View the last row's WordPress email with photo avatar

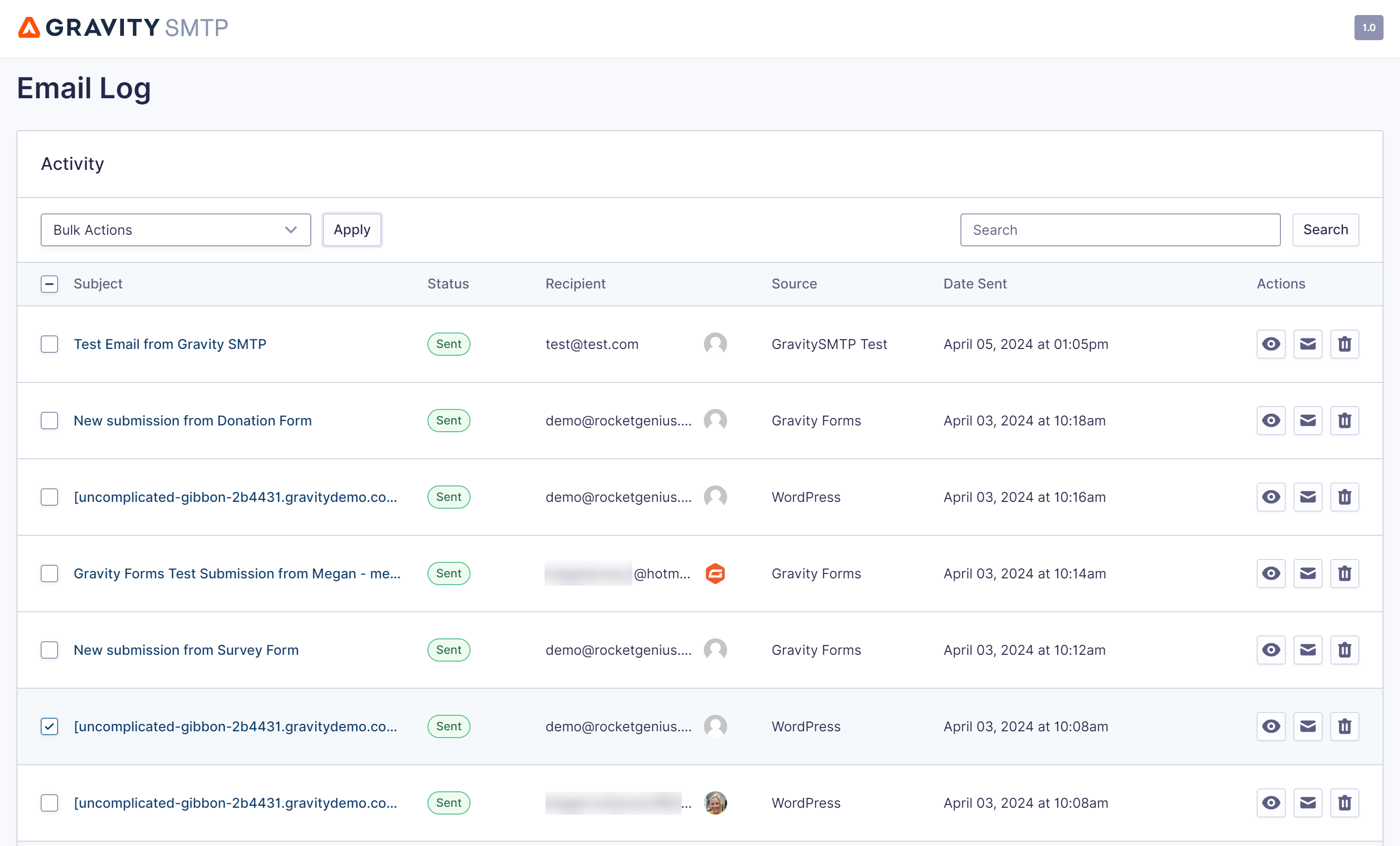(1271, 803)
